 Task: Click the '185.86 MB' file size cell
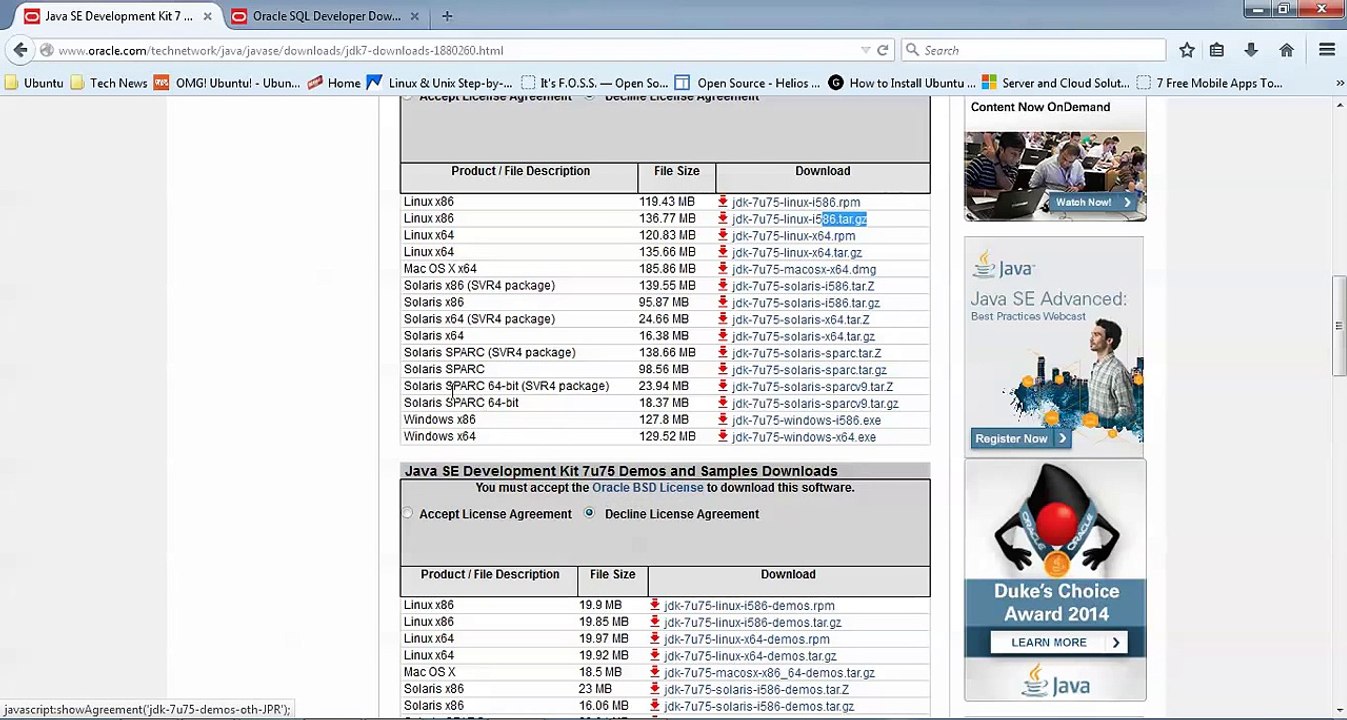pyautogui.click(x=667, y=269)
